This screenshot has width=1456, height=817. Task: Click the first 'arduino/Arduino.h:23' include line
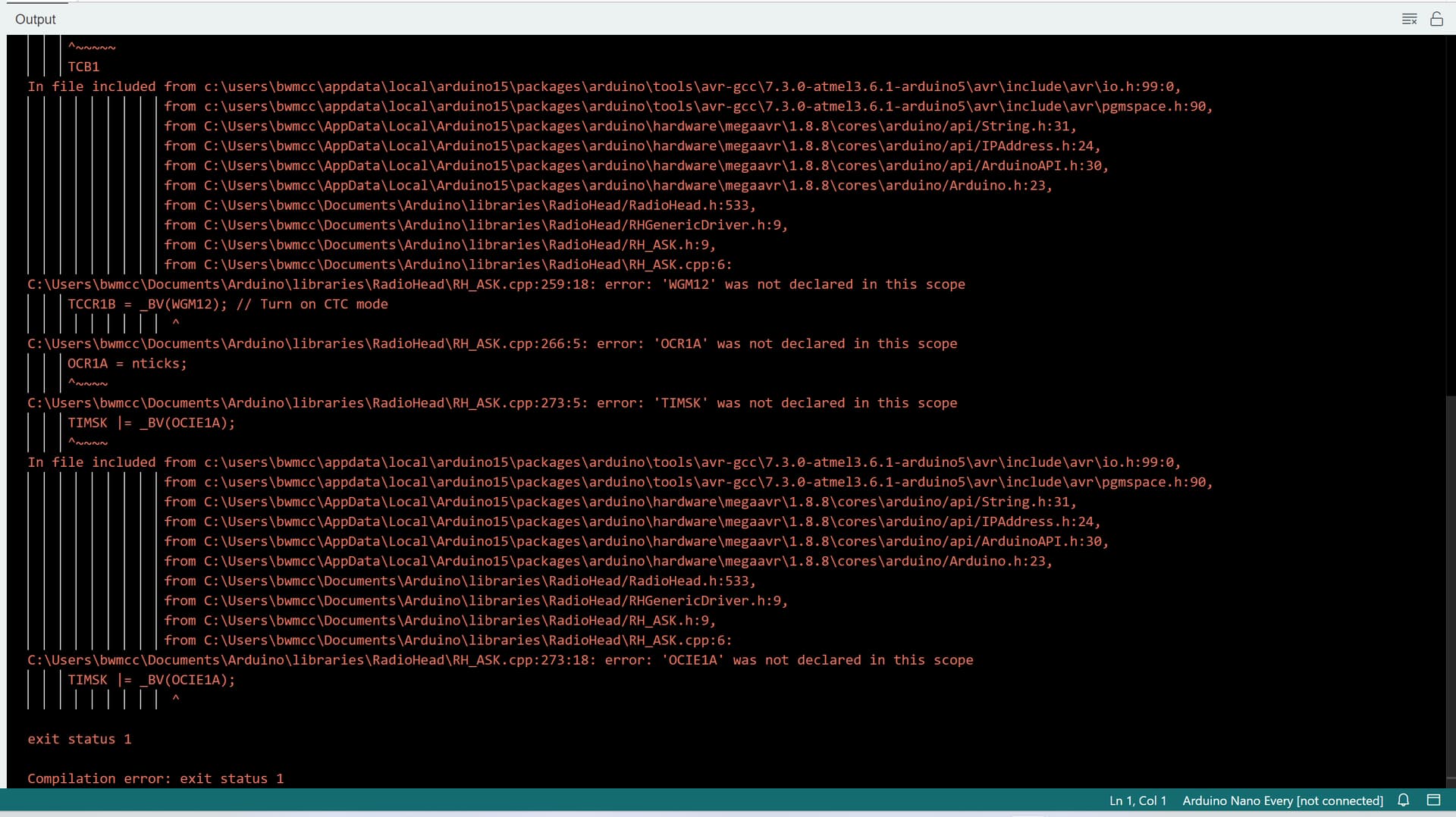pyautogui.click(x=608, y=185)
